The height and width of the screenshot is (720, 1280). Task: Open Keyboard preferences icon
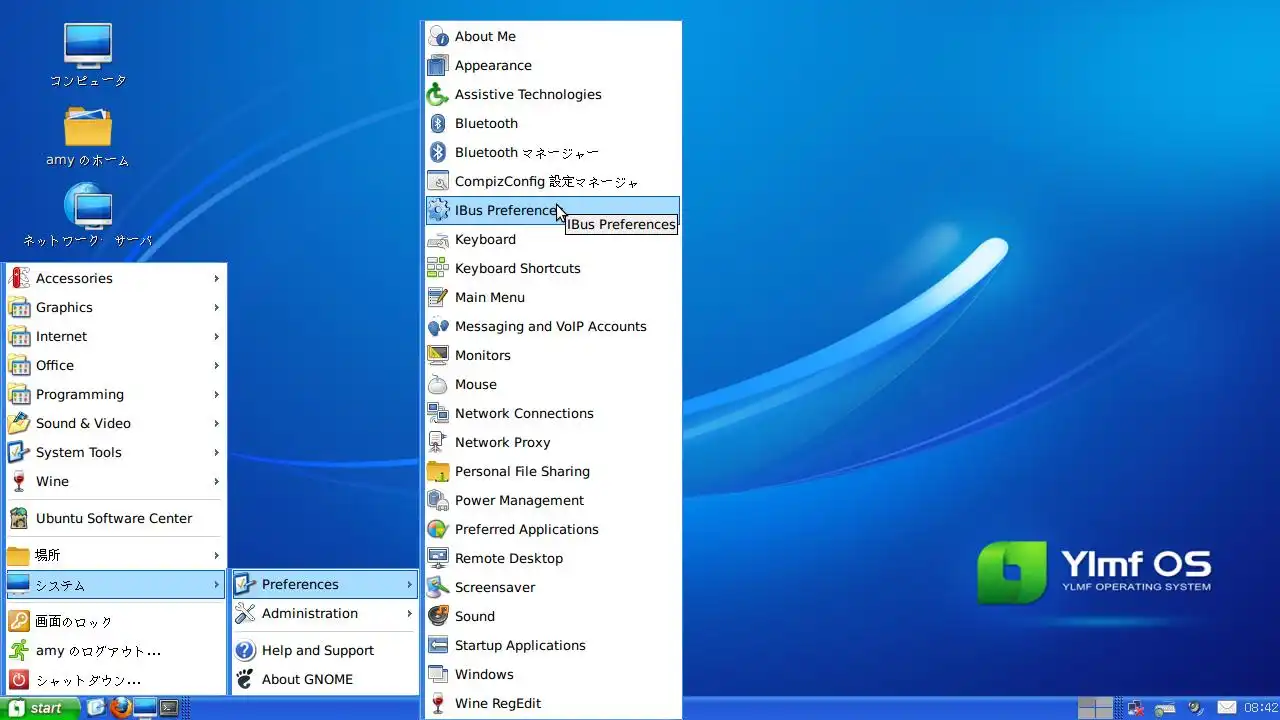pyautogui.click(x=438, y=239)
